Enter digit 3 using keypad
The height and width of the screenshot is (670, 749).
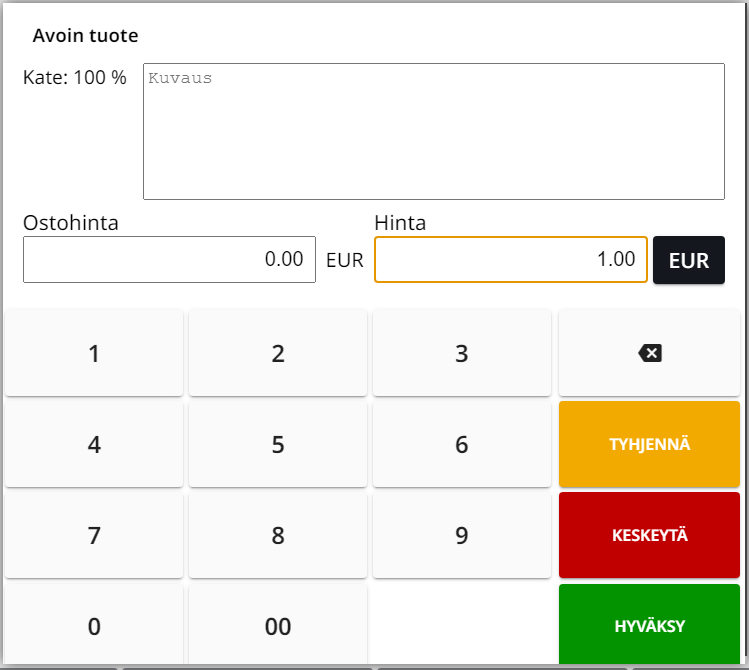(x=461, y=353)
